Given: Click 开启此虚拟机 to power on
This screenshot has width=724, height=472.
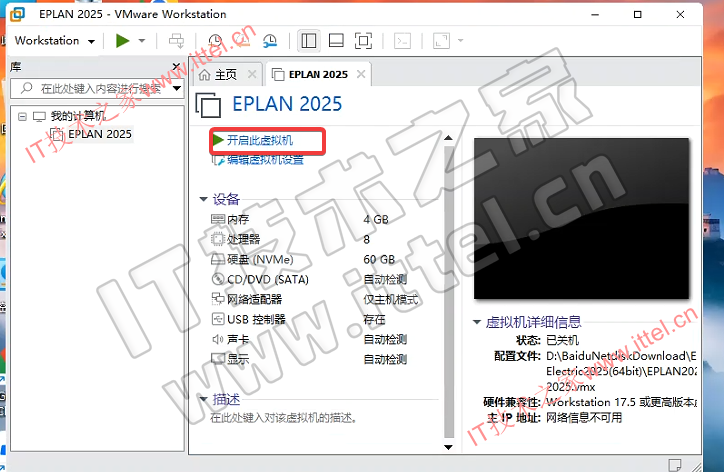Looking at the screenshot, I should tap(260, 140).
